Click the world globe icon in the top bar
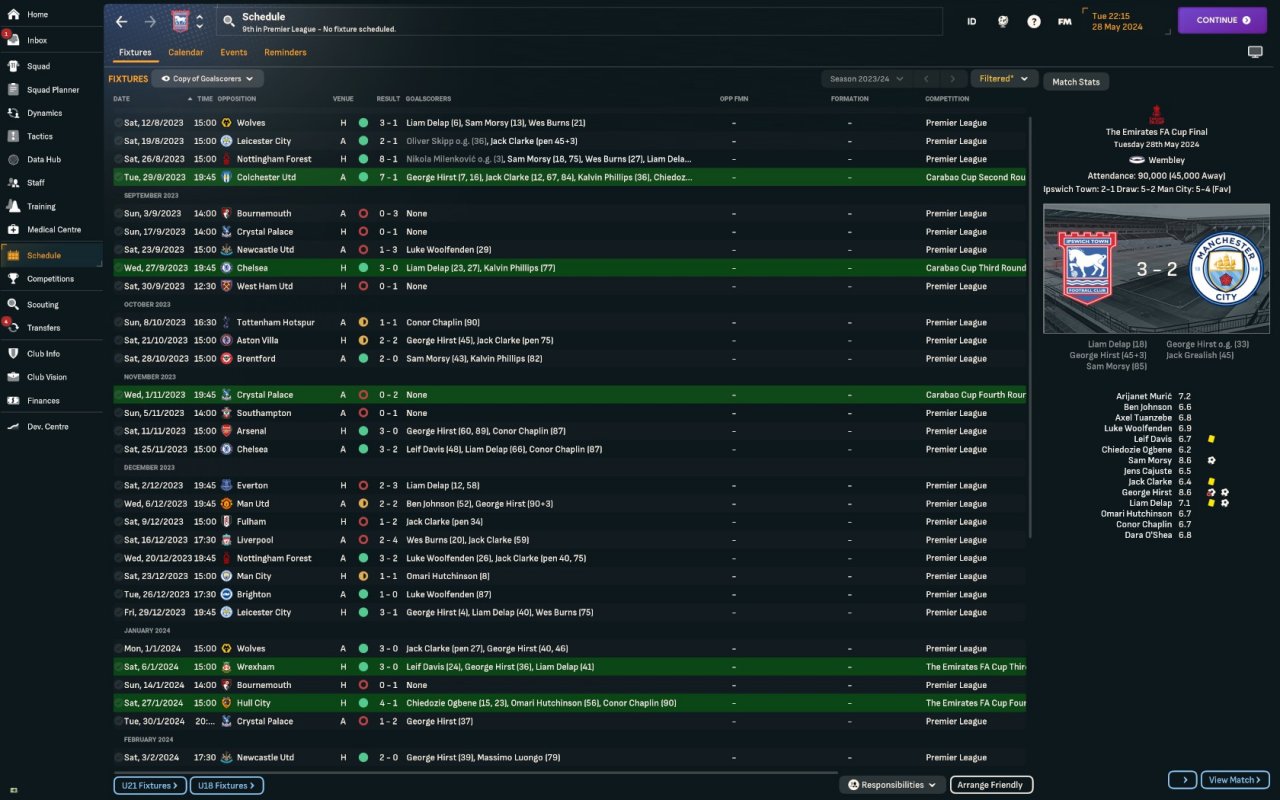Screen dimensions: 1280x800 (x=1003, y=21)
